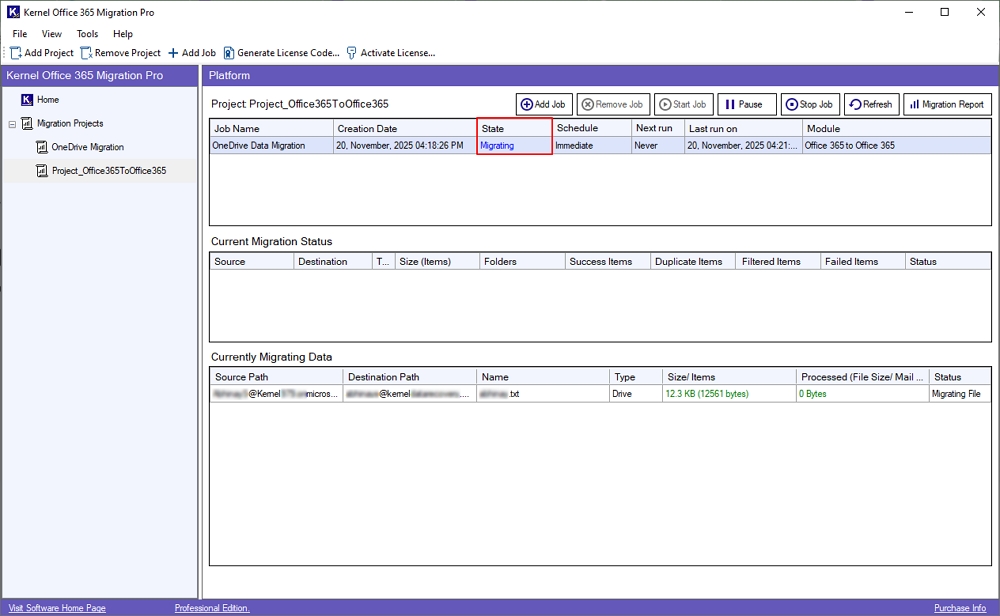
Task: Open the Tools menu
Action: tap(86, 33)
